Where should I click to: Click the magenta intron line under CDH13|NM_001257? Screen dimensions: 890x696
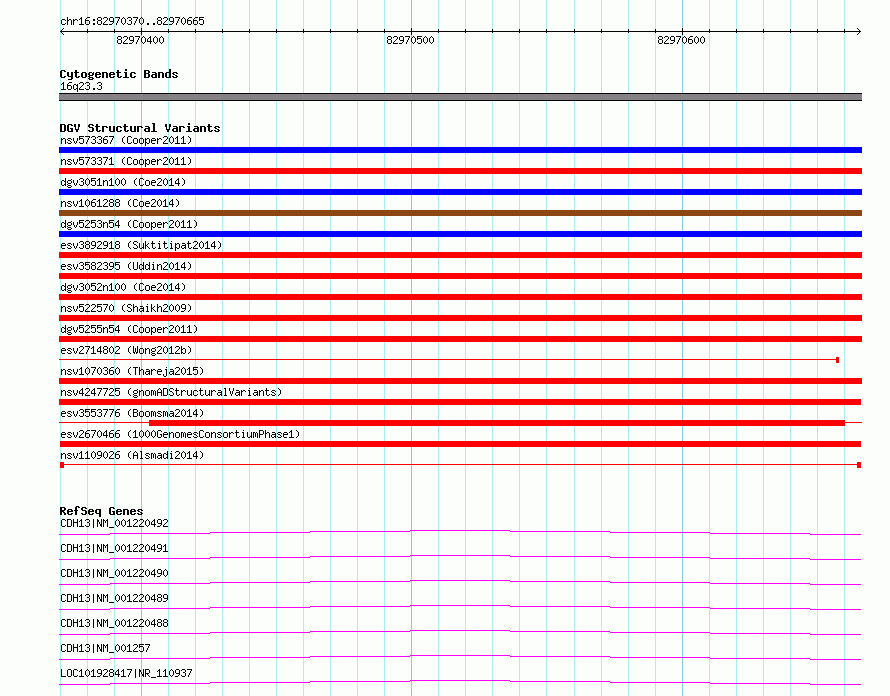point(460,657)
